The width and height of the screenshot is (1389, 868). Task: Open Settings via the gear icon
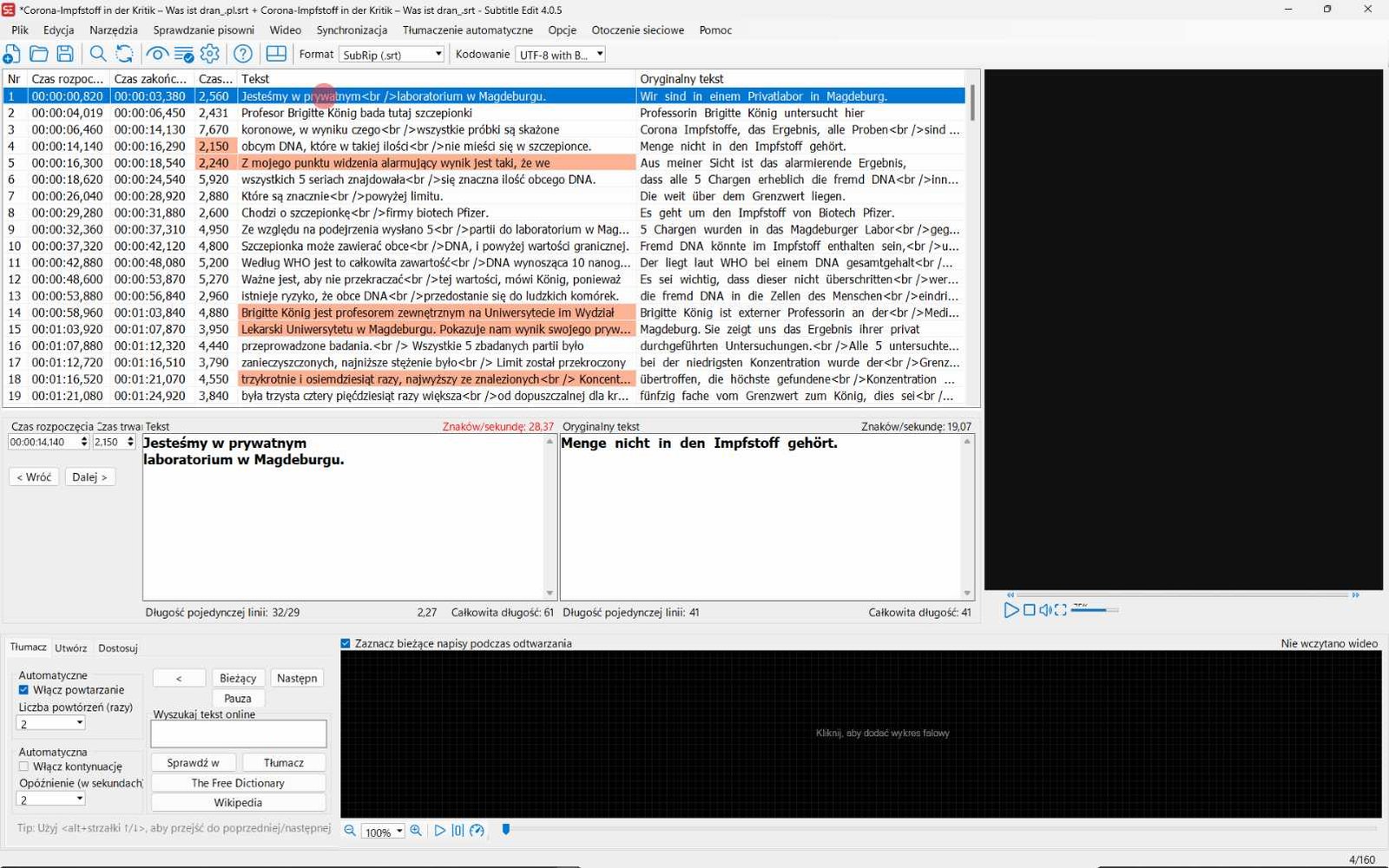pyautogui.click(x=210, y=54)
